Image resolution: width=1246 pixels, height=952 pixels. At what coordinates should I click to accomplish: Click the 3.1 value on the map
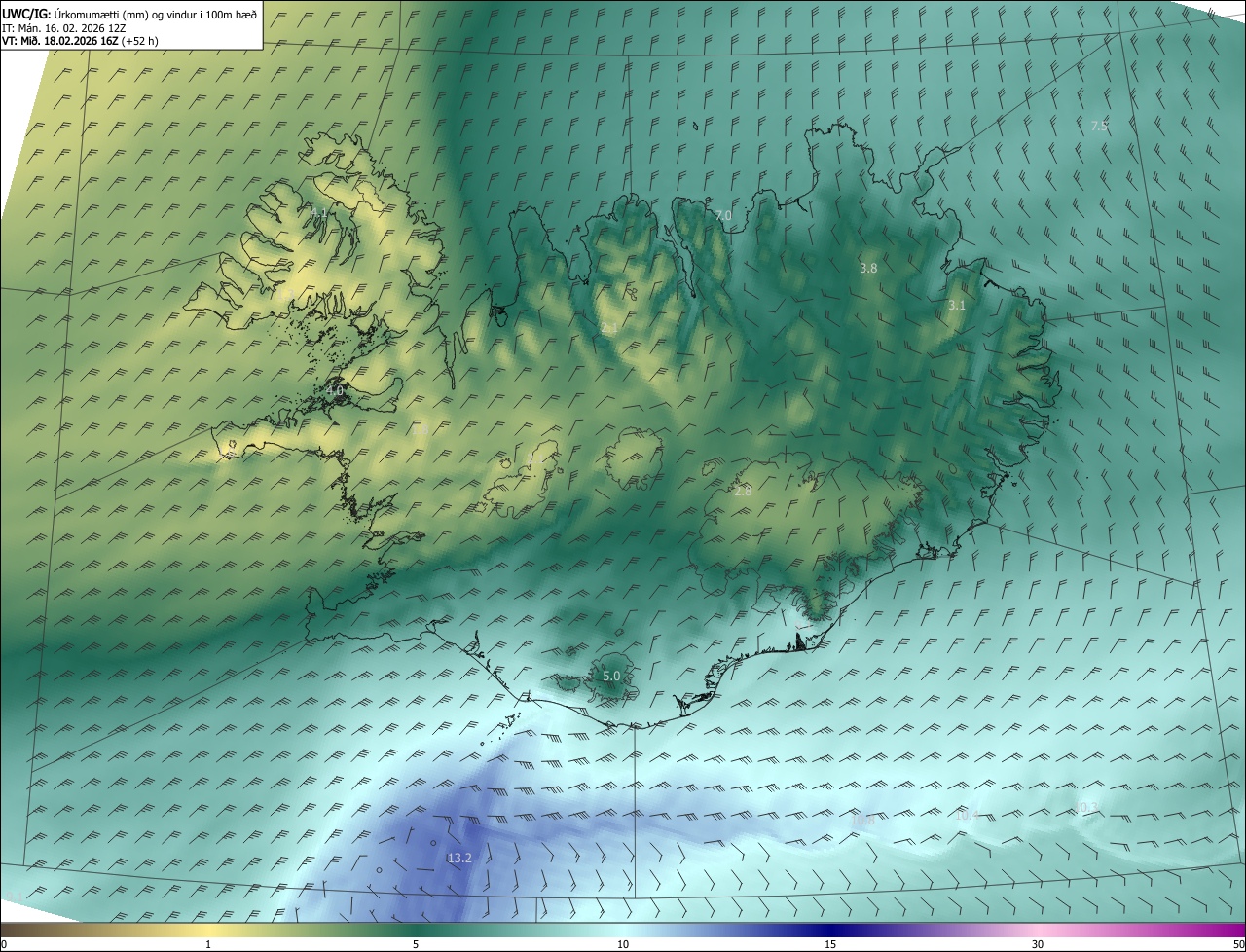pos(957,305)
